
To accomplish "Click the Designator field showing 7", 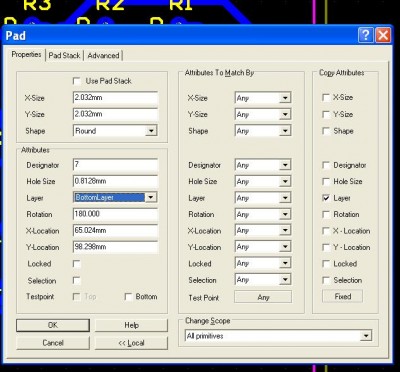I will [115, 165].
